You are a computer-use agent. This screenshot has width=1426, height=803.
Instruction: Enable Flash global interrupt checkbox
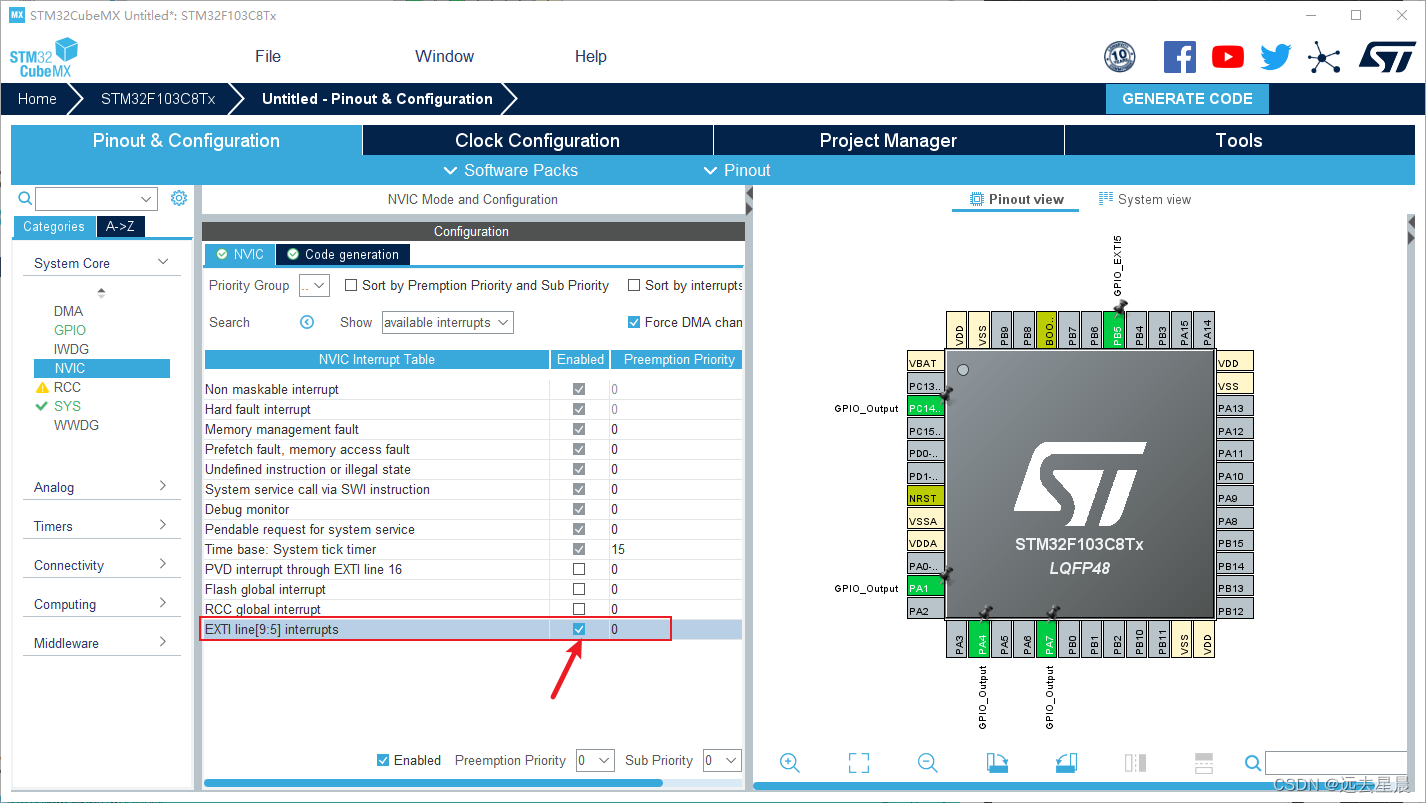point(579,589)
